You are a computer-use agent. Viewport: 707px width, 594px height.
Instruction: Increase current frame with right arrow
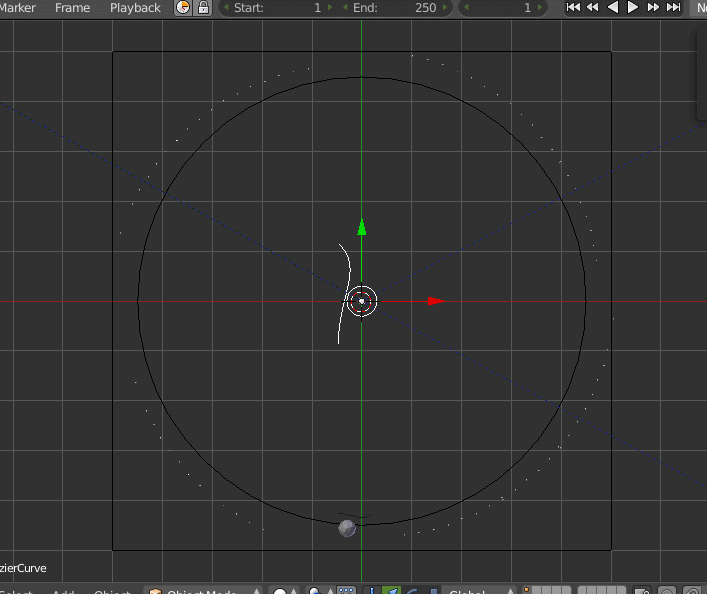[x=540, y=7]
